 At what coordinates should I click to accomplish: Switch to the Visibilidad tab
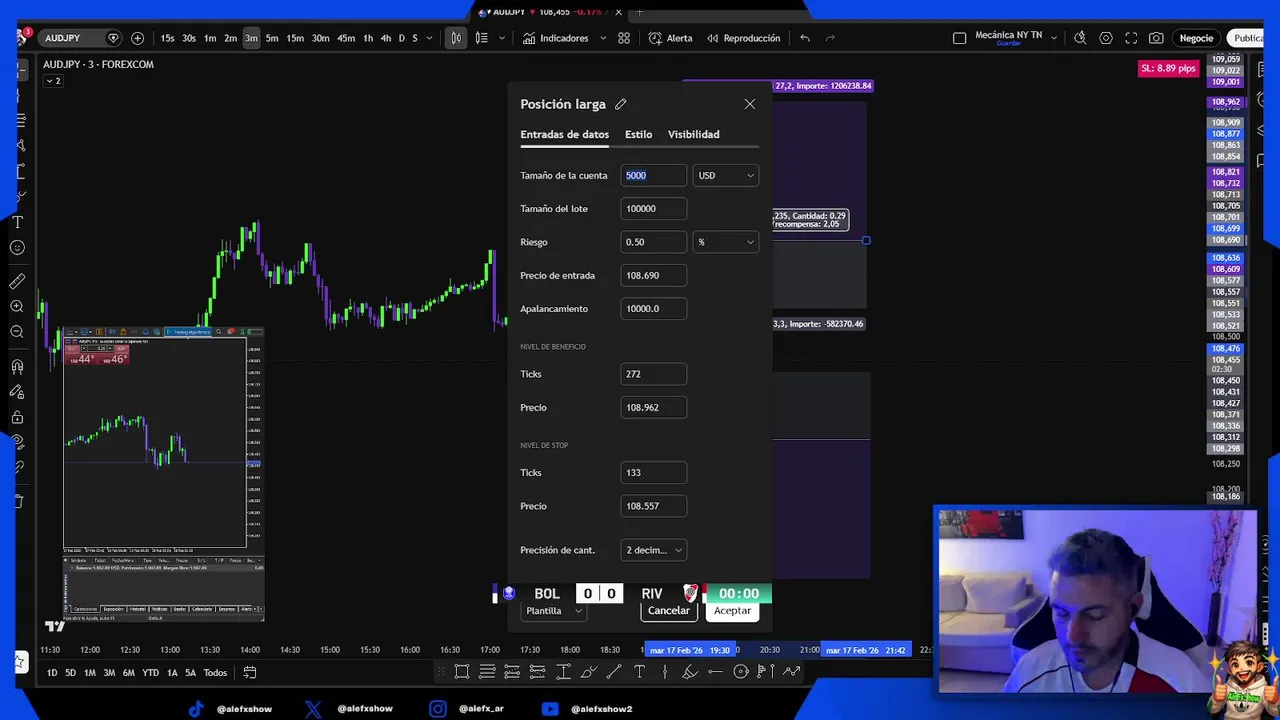(x=693, y=134)
